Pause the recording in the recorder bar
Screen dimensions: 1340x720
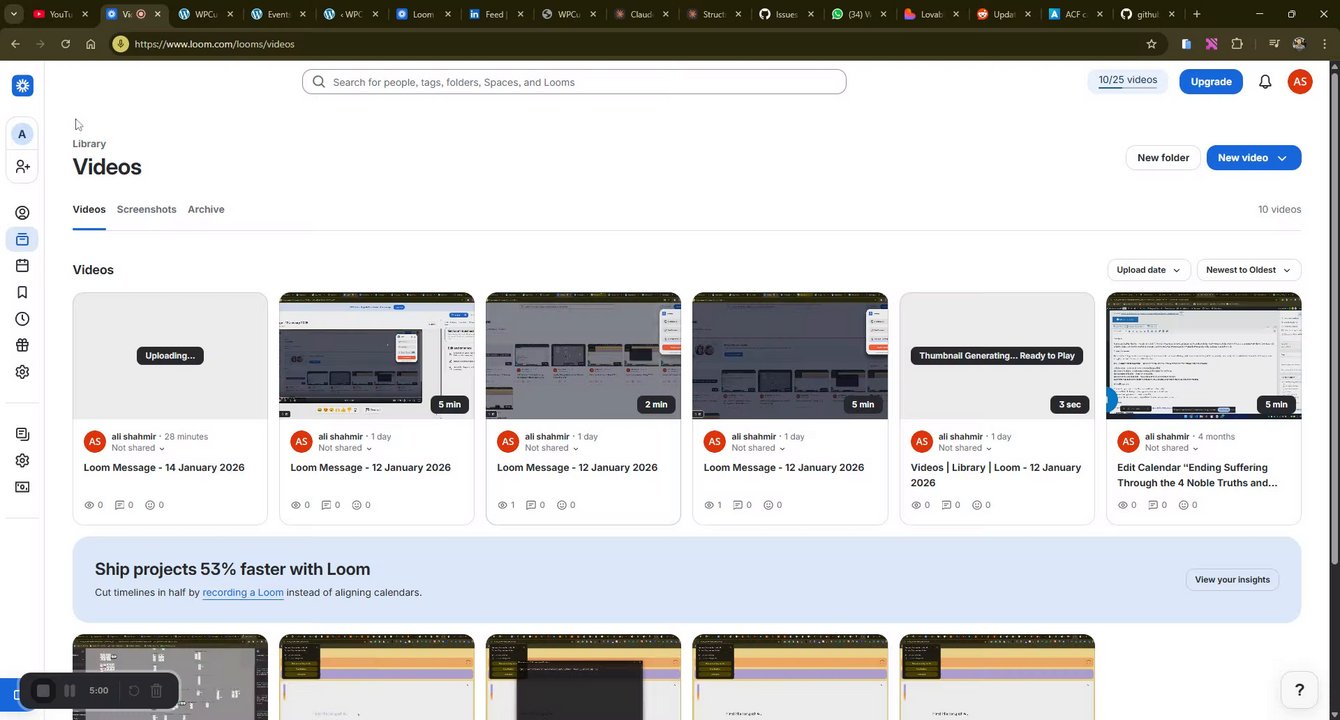70,691
